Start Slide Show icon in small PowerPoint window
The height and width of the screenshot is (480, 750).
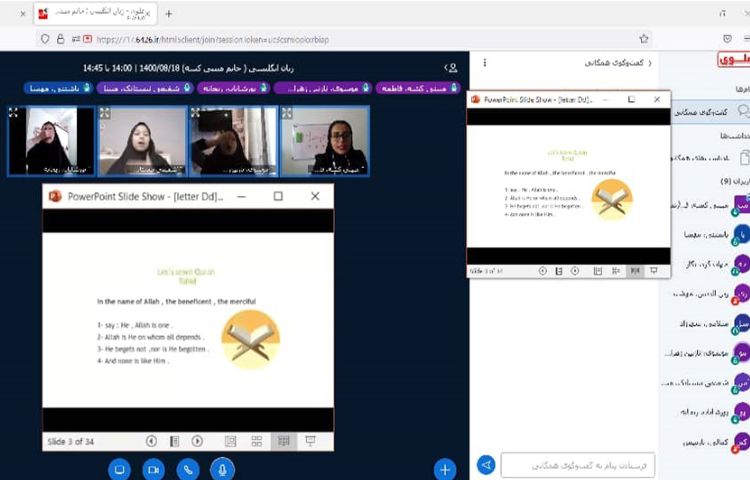tap(653, 271)
